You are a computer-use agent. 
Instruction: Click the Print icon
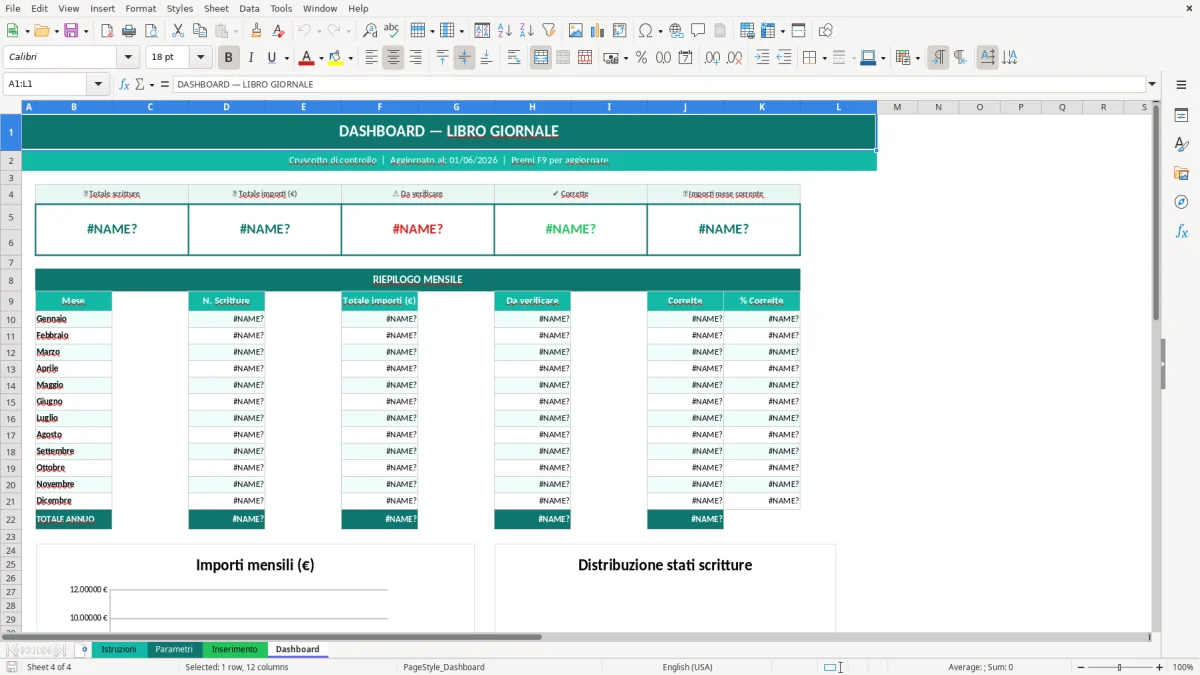[x=129, y=31]
